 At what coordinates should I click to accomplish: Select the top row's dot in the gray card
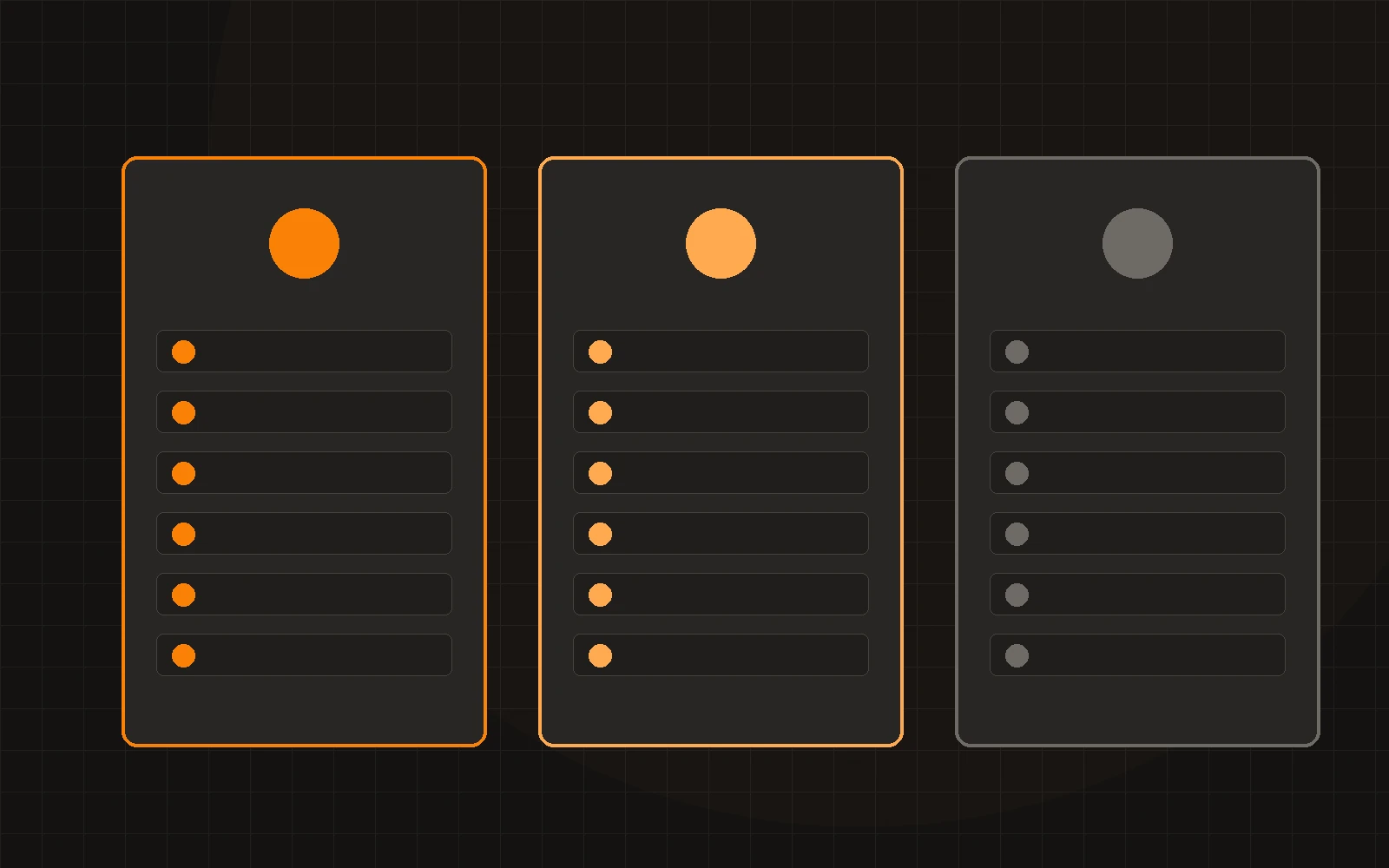pos(1017,352)
